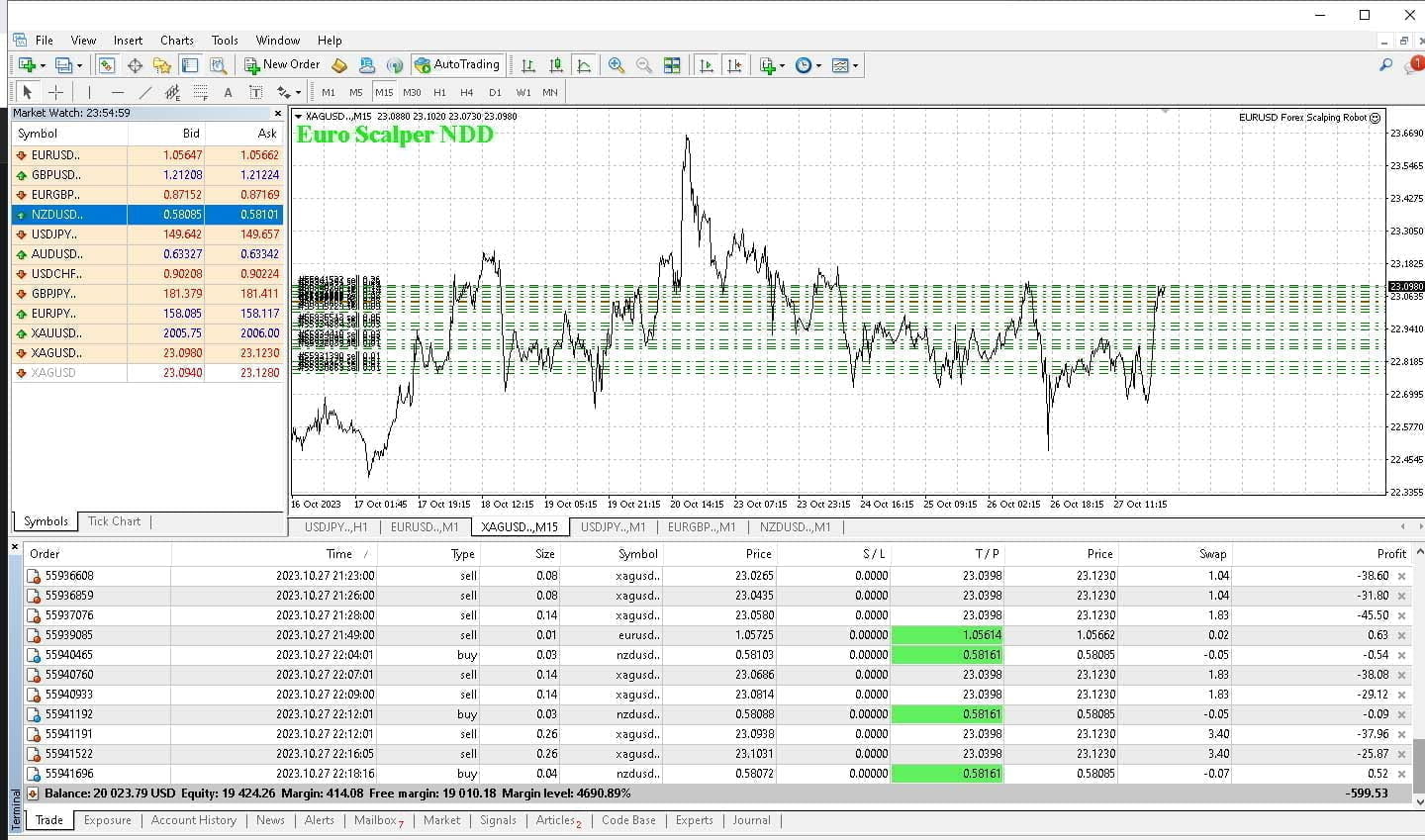Switch to H1 timeframe

click(439, 92)
